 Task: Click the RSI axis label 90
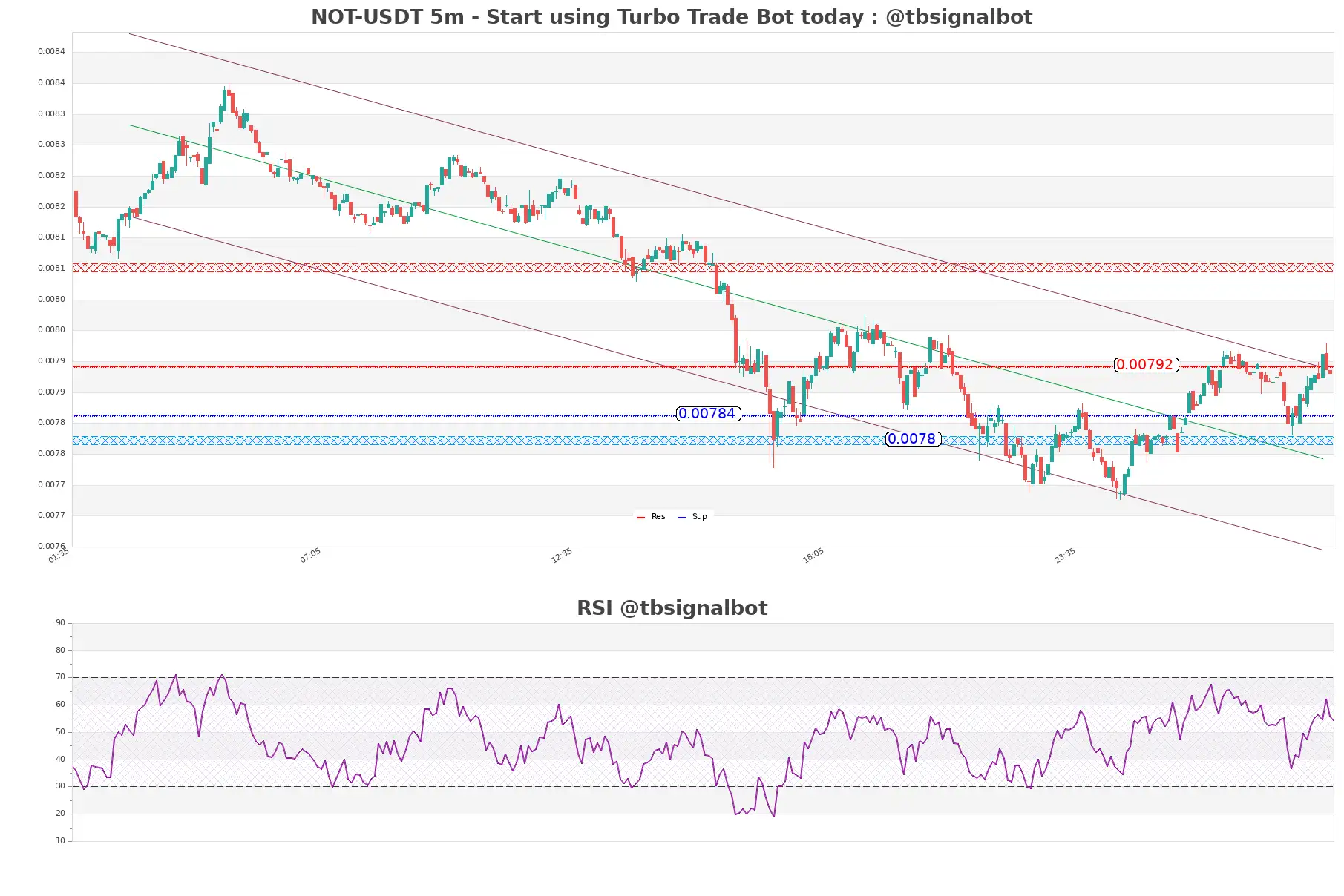click(x=60, y=623)
